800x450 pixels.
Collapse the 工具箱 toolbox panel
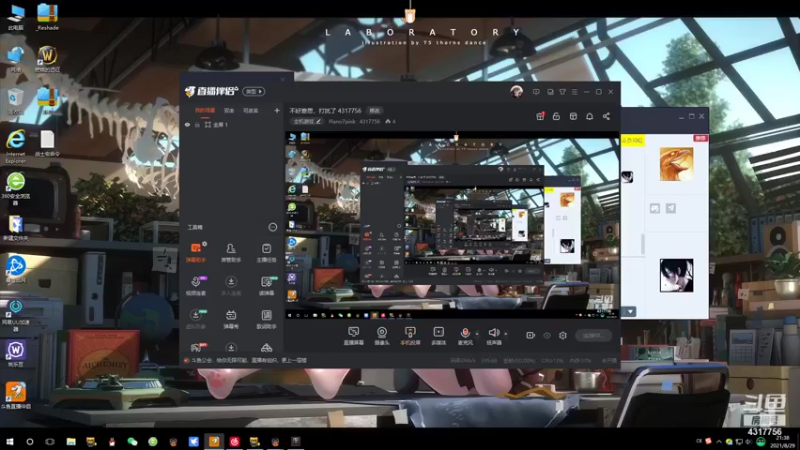click(272, 227)
